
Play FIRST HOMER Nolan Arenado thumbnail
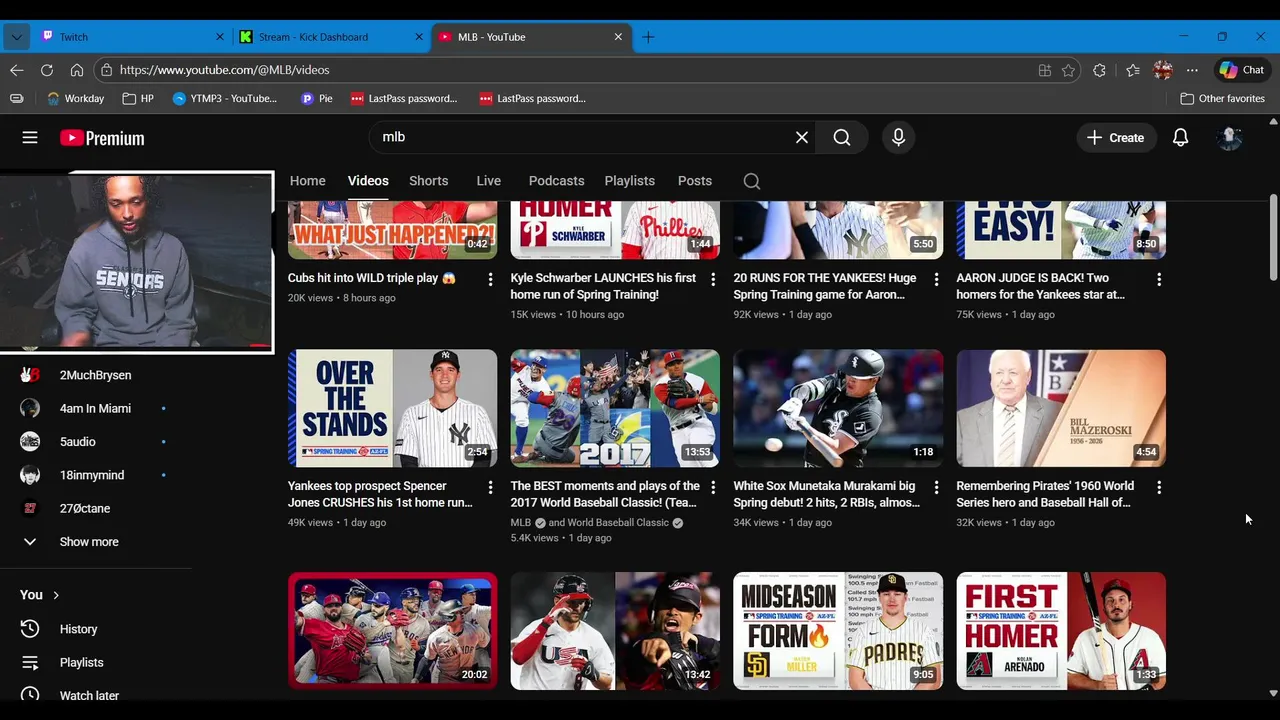(x=1061, y=631)
